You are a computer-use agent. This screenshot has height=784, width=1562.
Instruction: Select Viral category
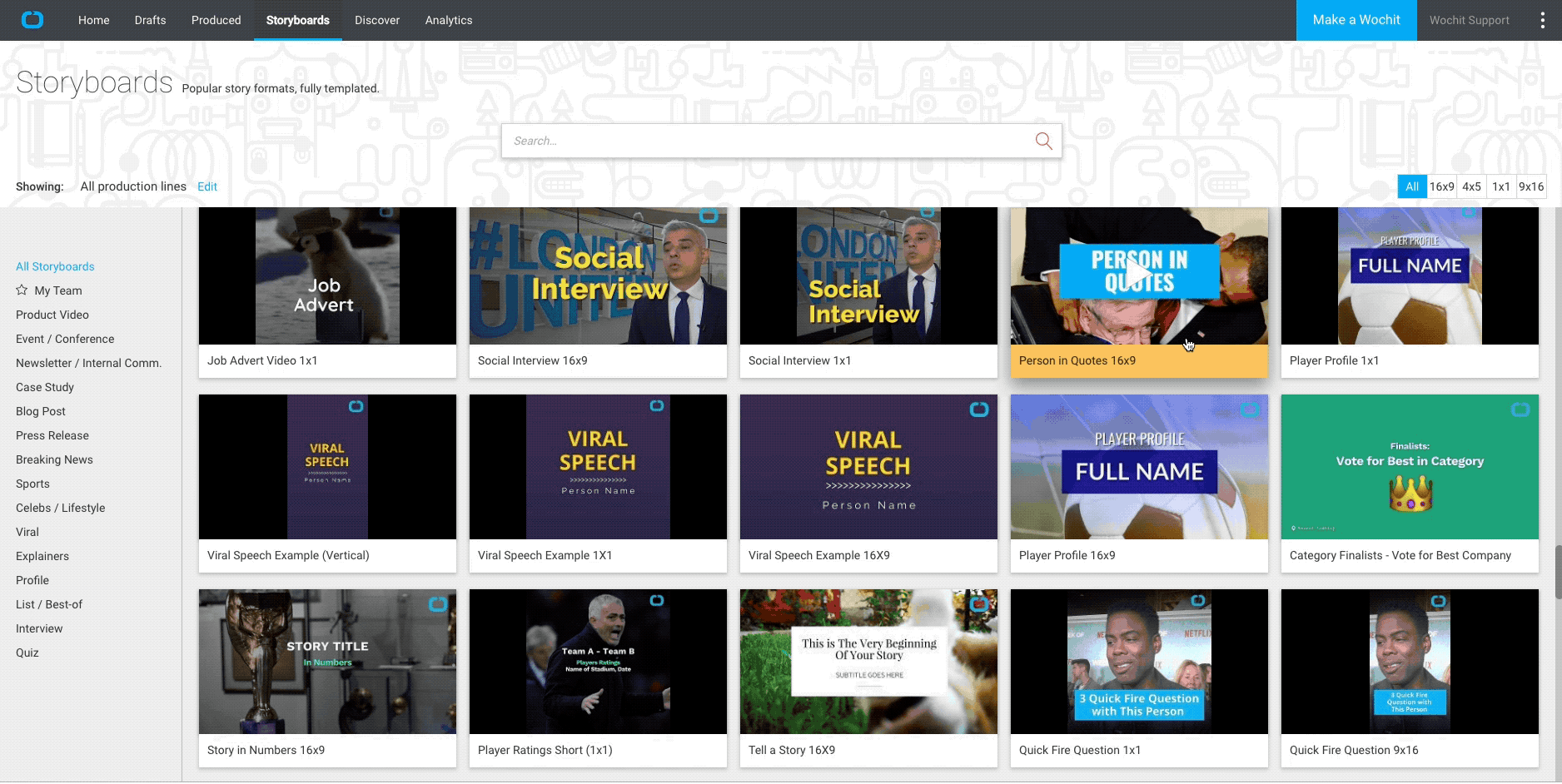[27, 532]
